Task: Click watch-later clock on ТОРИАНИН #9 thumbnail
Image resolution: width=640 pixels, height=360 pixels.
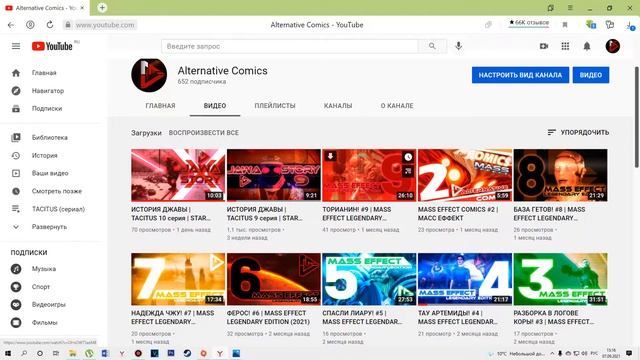Action: pyautogui.click(x=408, y=157)
